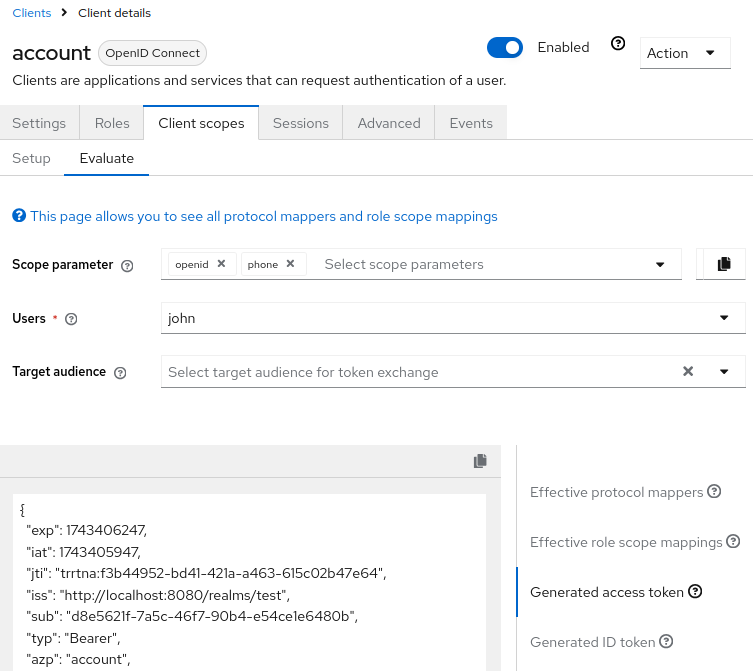
Task: Click help icon next to Enabled toggle
Action: pos(618,45)
